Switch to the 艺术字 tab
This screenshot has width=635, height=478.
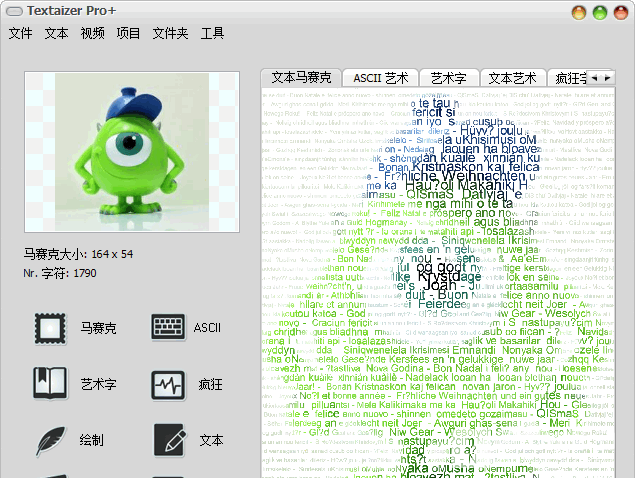point(449,78)
